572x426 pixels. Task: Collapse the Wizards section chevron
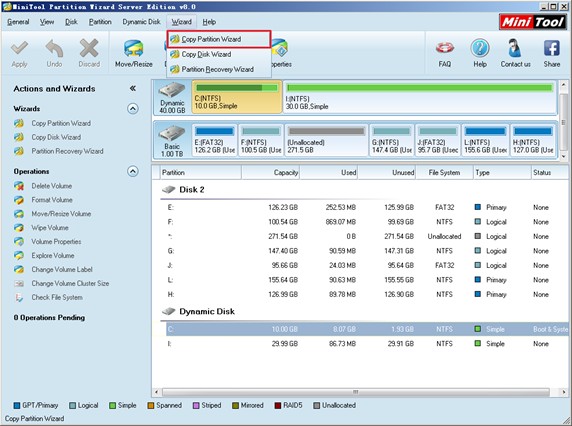click(x=132, y=109)
